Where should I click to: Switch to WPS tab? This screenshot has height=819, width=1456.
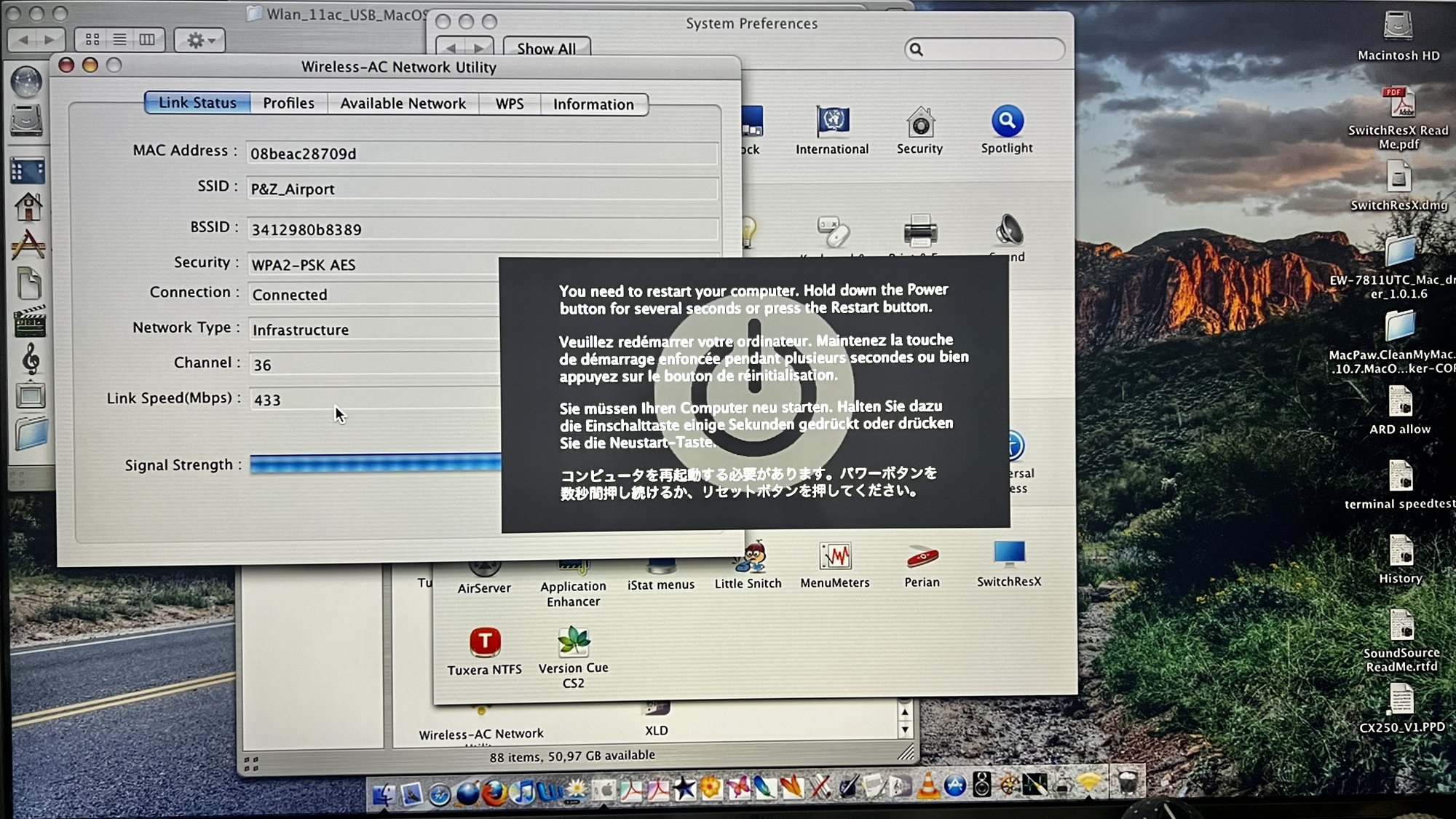(x=510, y=103)
